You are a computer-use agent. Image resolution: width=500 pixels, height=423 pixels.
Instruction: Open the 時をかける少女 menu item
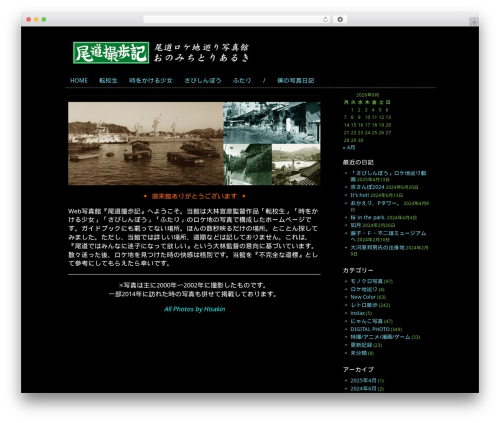(x=151, y=81)
